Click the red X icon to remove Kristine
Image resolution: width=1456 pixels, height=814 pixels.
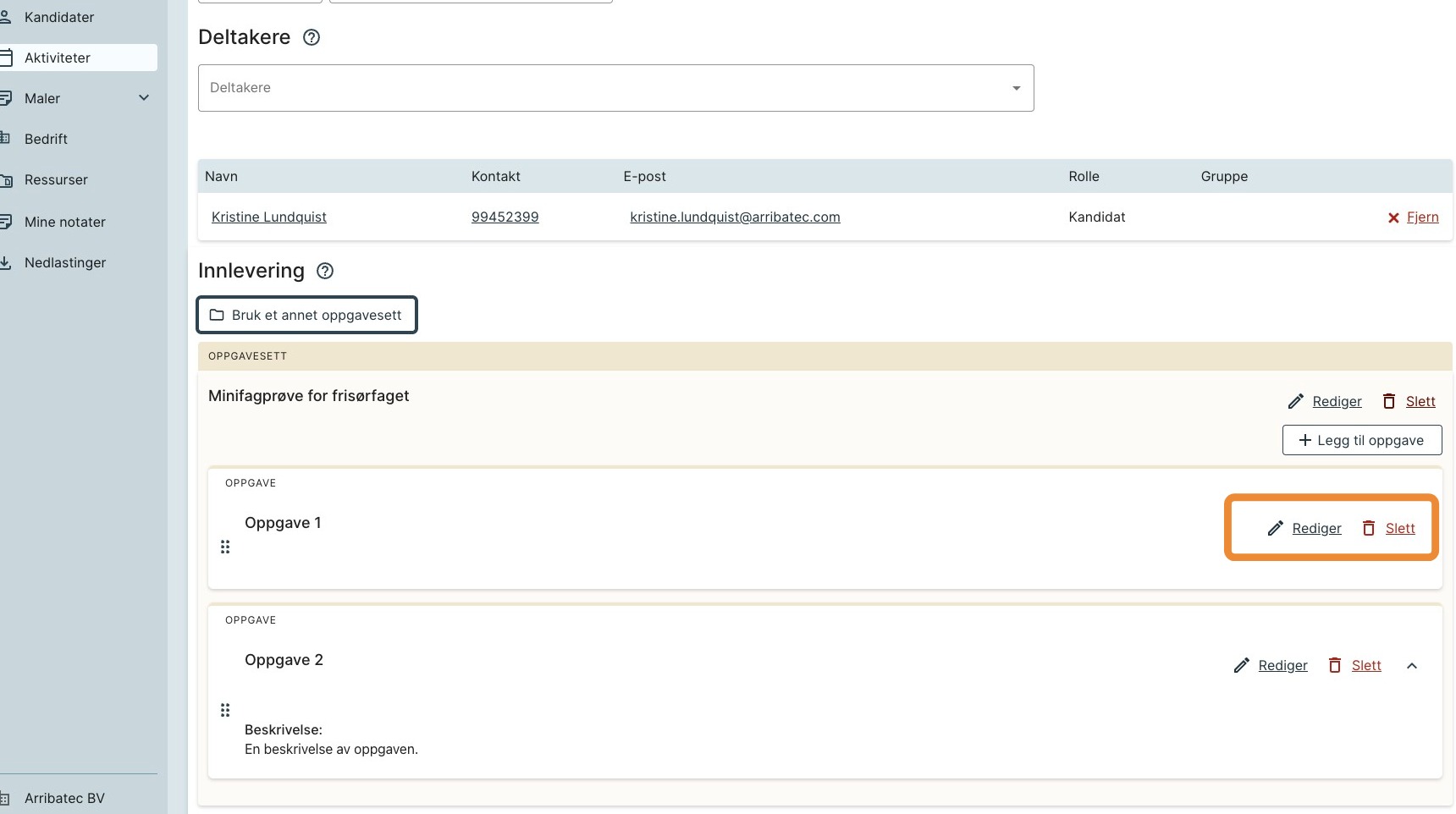click(1393, 217)
